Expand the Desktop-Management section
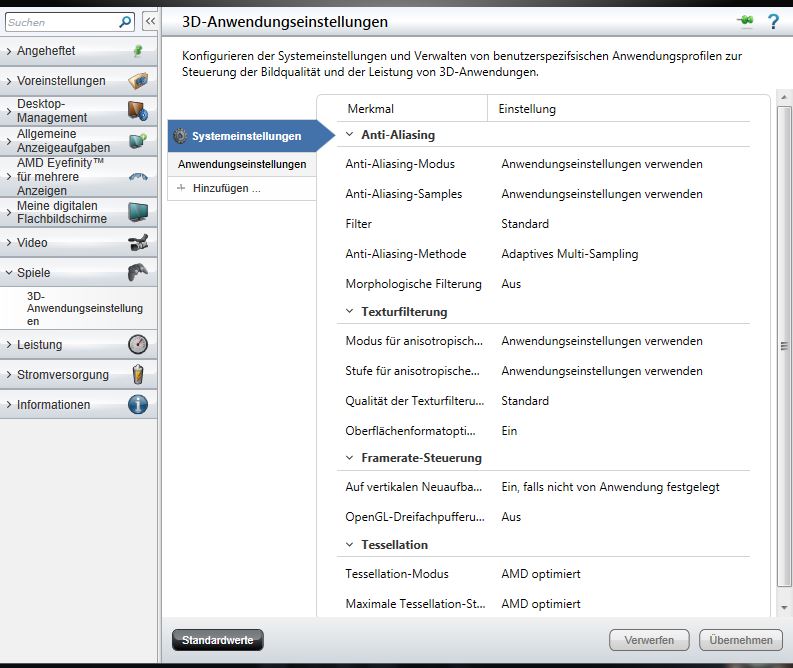 (9, 111)
